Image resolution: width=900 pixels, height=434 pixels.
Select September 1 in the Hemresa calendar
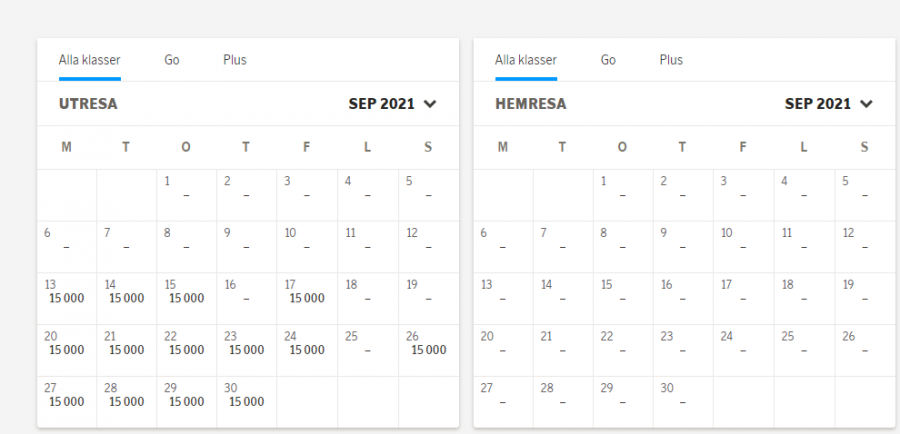point(623,194)
